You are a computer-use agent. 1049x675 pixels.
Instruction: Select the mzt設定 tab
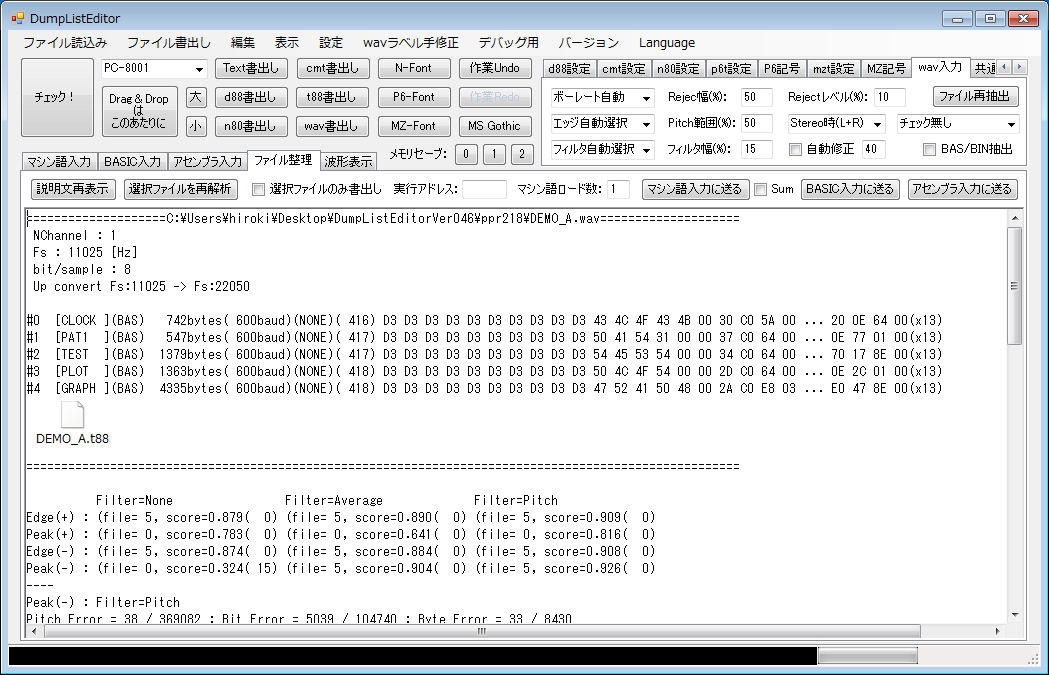pyautogui.click(x=834, y=69)
